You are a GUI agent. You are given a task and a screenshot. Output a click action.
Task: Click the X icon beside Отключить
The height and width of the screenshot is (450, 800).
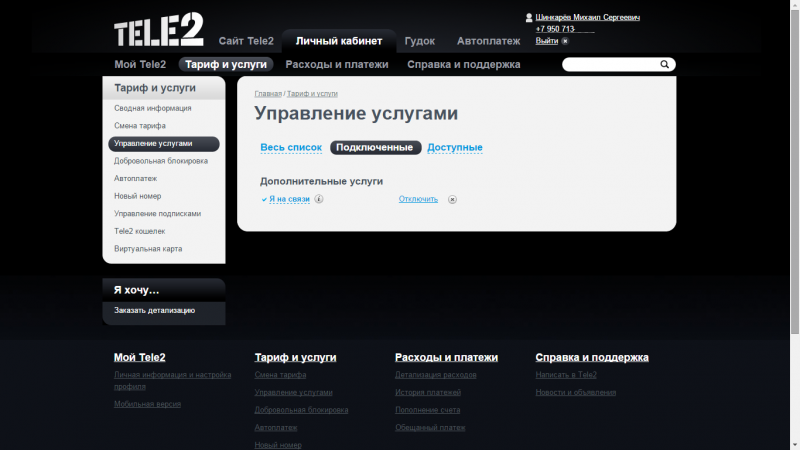click(452, 199)
